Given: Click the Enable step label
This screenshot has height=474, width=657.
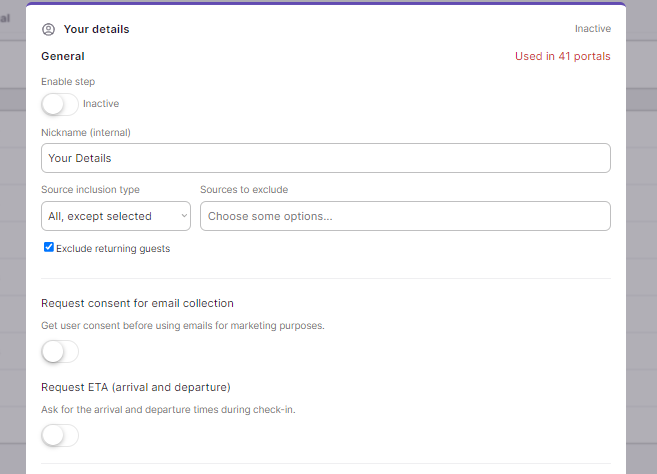Looking at the screenshot, I should click(68, 82).
